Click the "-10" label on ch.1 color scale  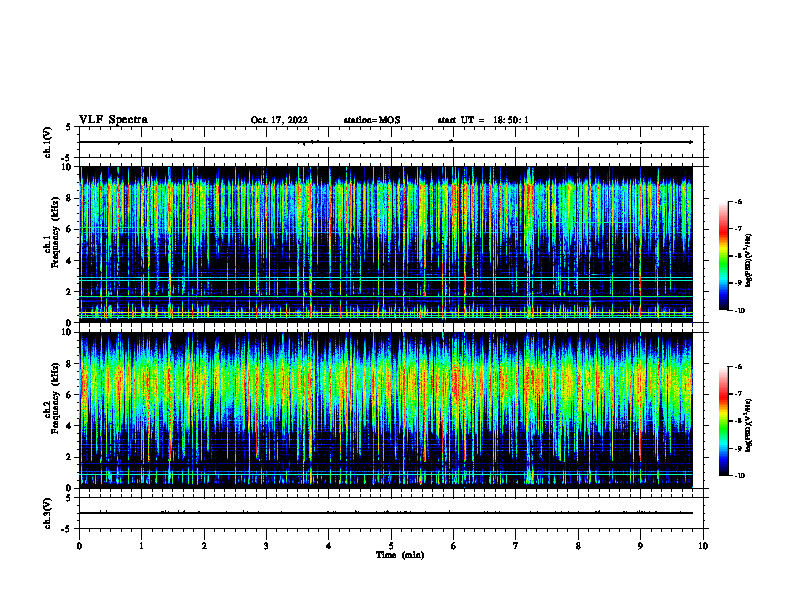coord(739,311)
